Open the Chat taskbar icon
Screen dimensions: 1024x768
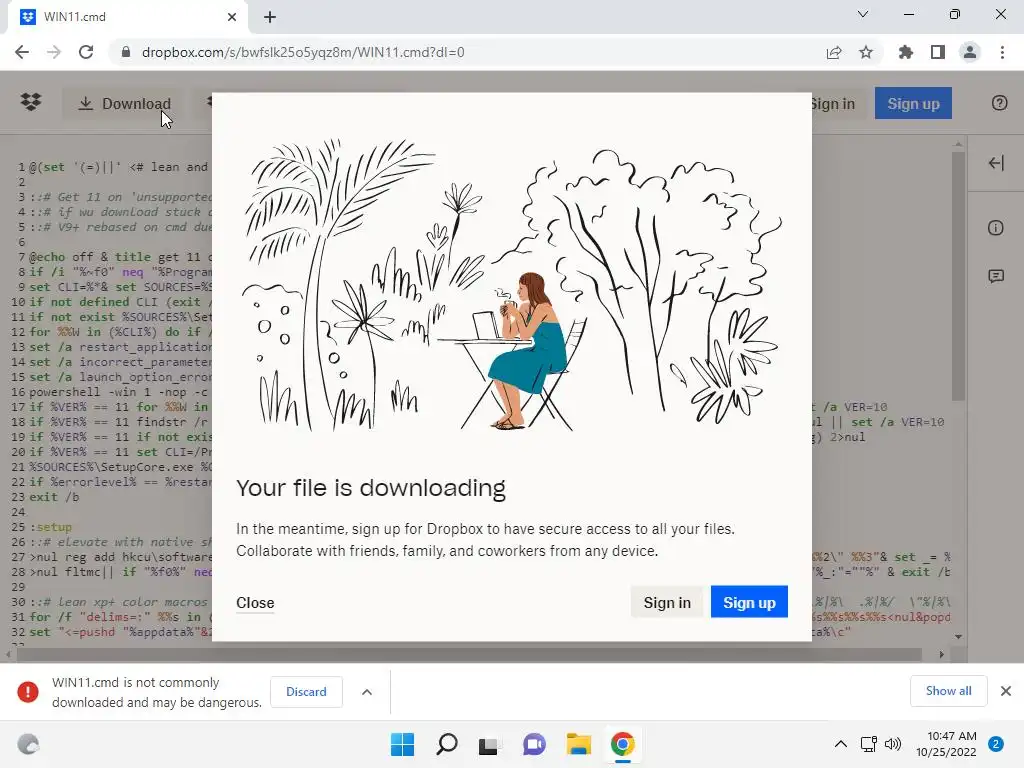(x=534, y=744)
